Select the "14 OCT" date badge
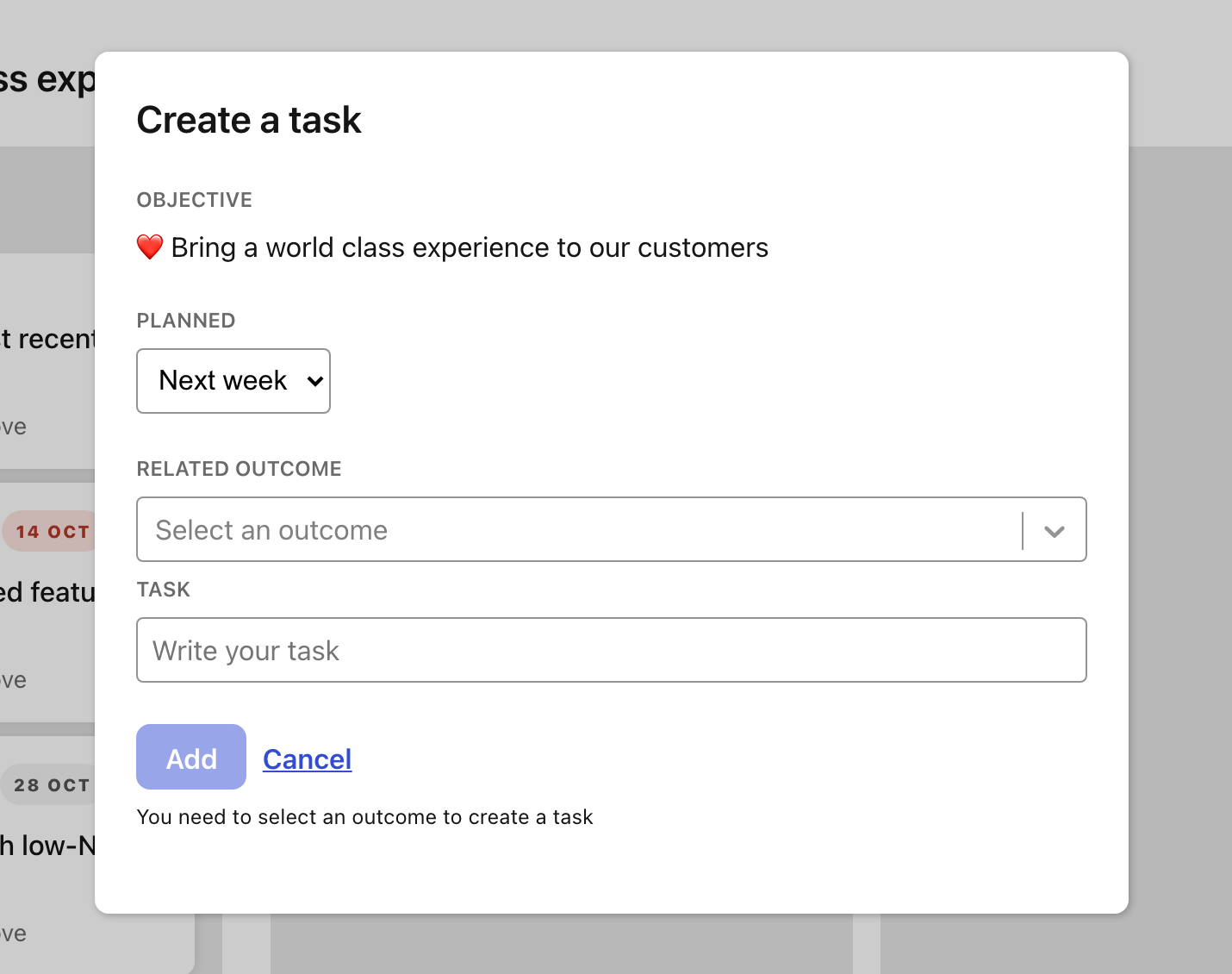This screenshot has height=974, width=1232. [52, 532]
